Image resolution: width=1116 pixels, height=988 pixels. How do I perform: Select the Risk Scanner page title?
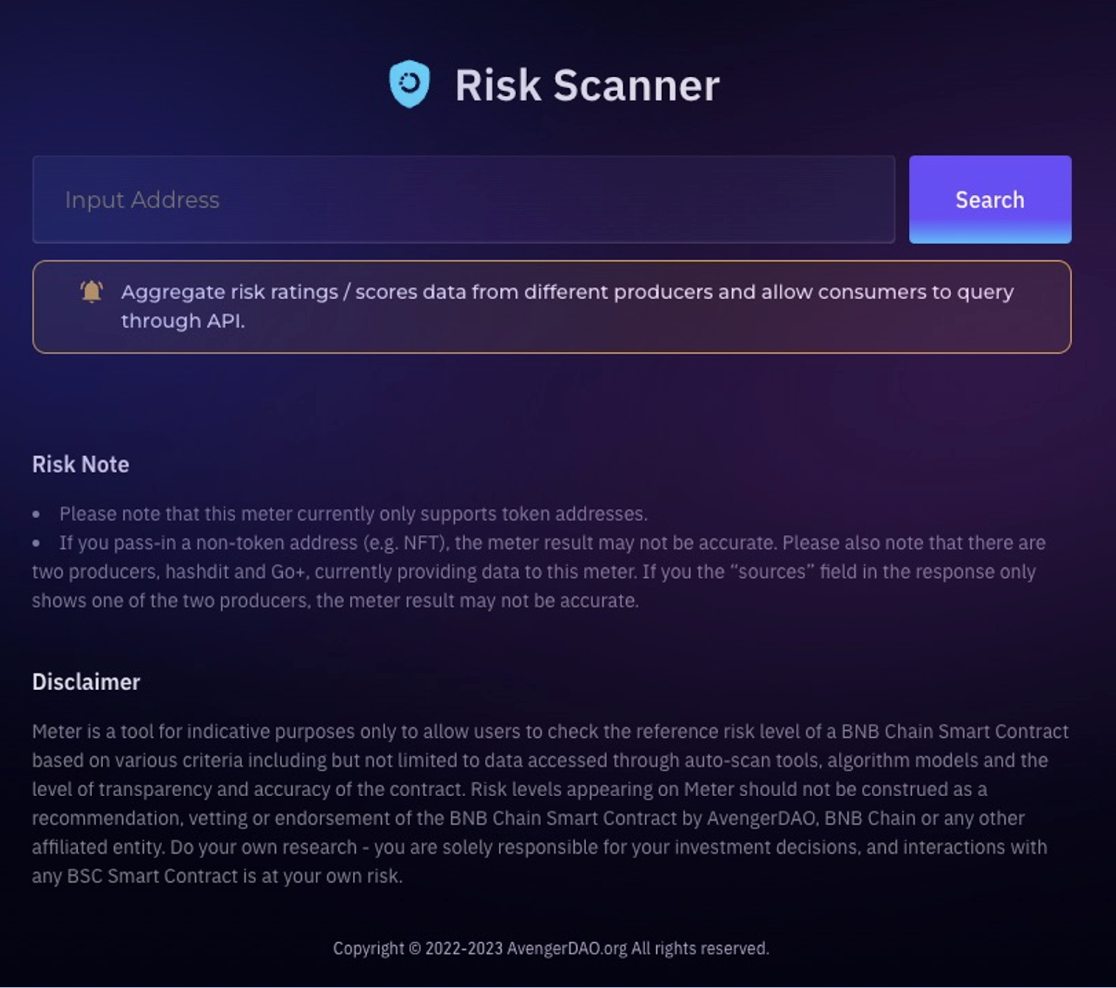(x=587, y=85)
